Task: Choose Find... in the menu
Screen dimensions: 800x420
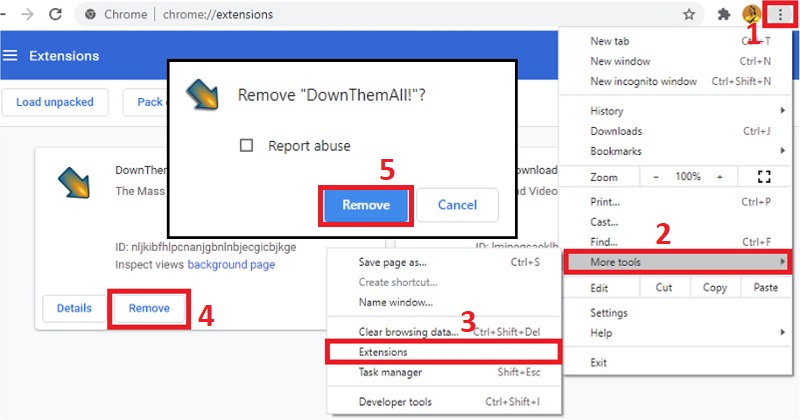Action: point(677,242)
